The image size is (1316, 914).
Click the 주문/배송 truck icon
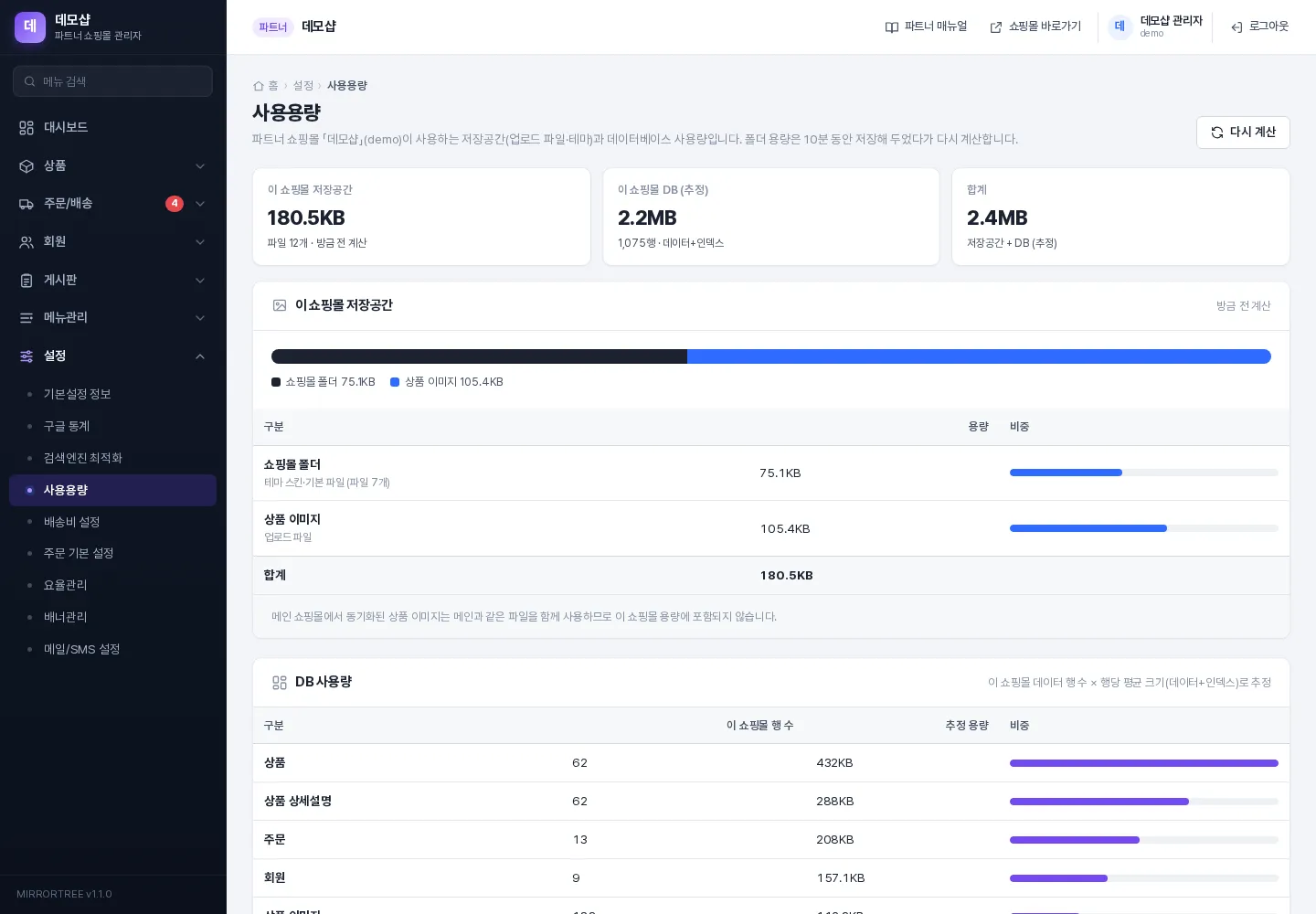(27, 204)
